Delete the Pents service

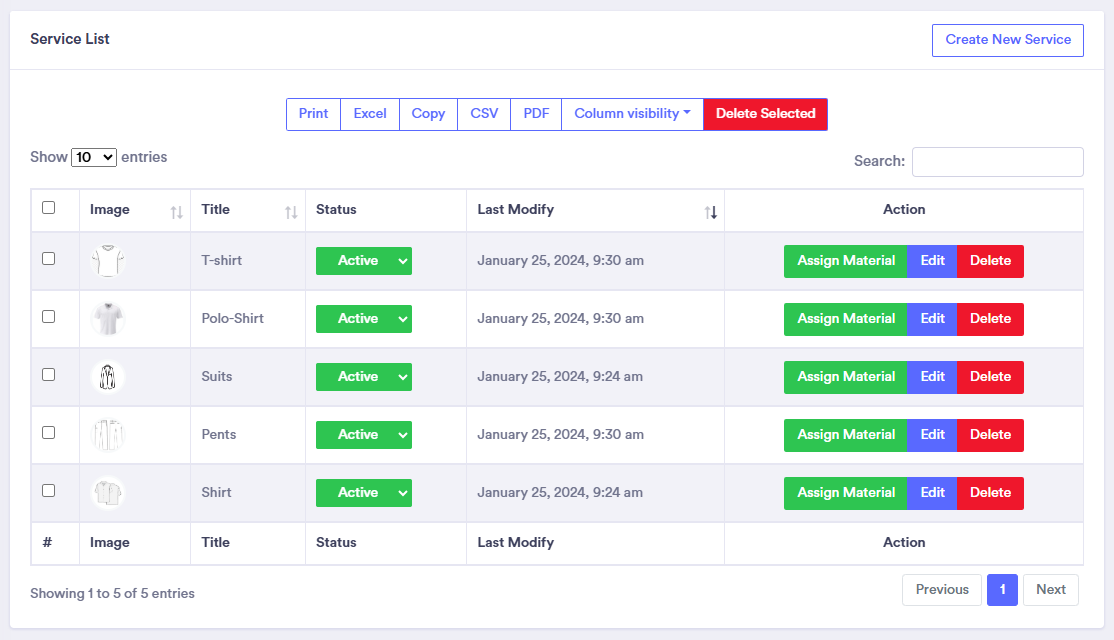(990, 435)
